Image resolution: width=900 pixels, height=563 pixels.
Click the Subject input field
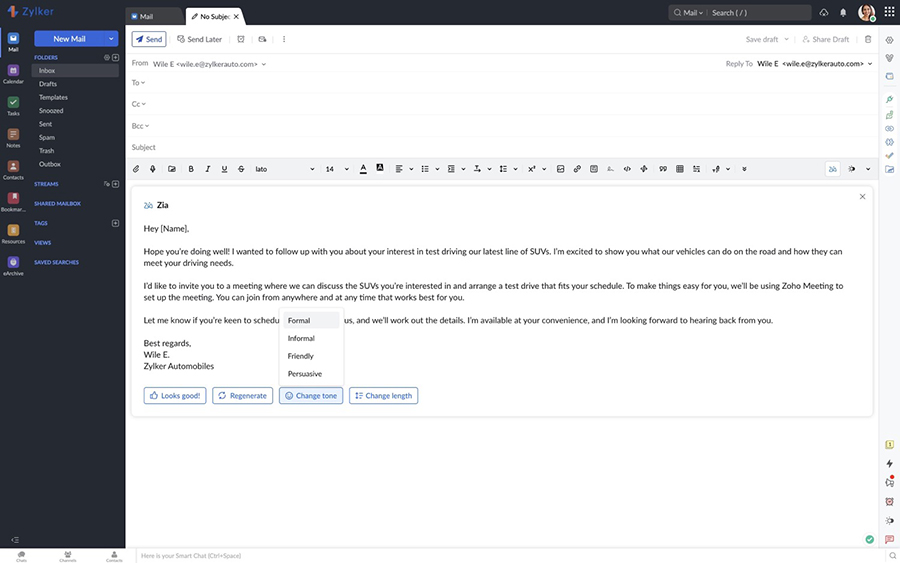pyautogui.click(x=502, y=147)
